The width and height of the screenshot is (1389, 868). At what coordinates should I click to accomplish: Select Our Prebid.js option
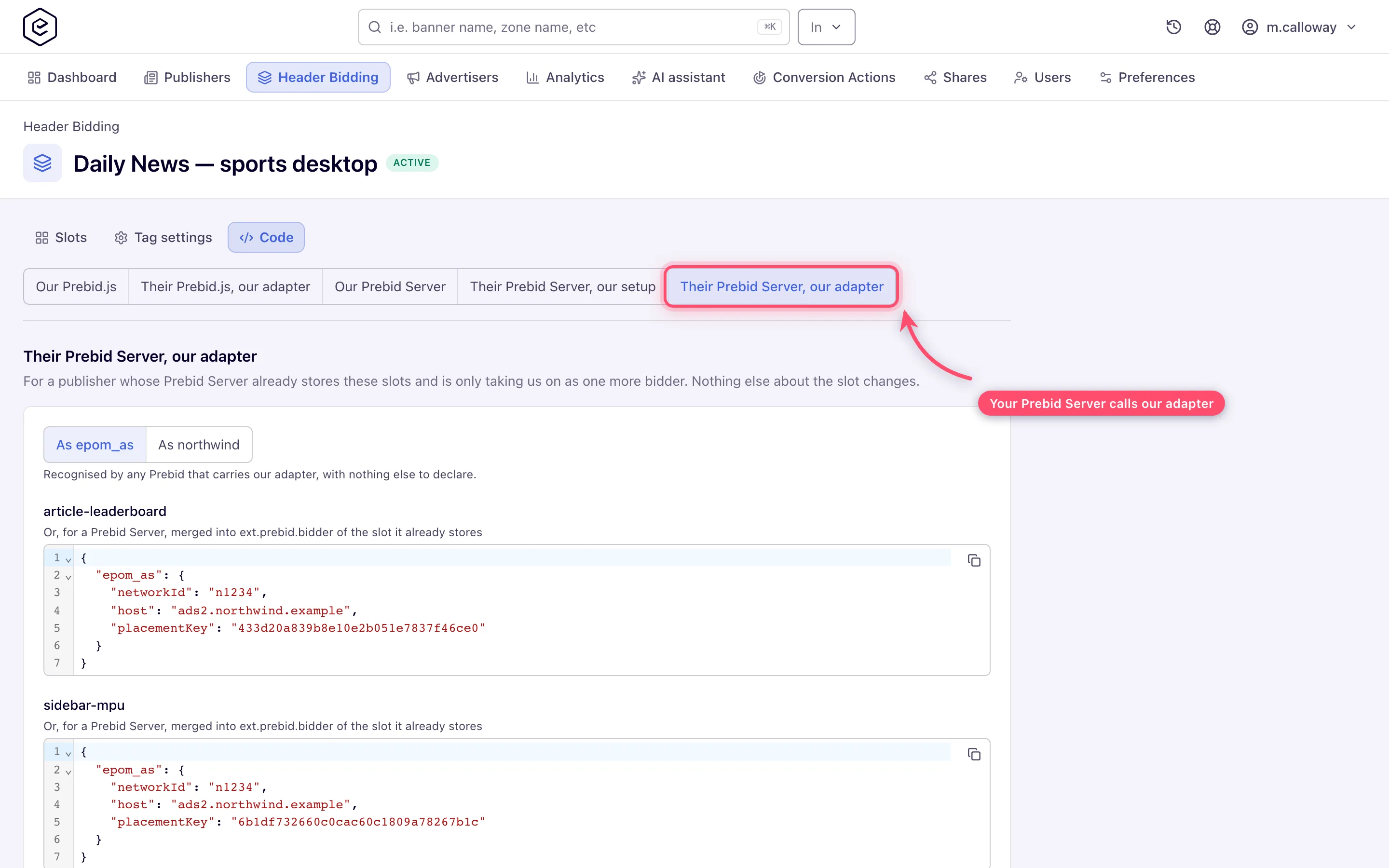76,286
